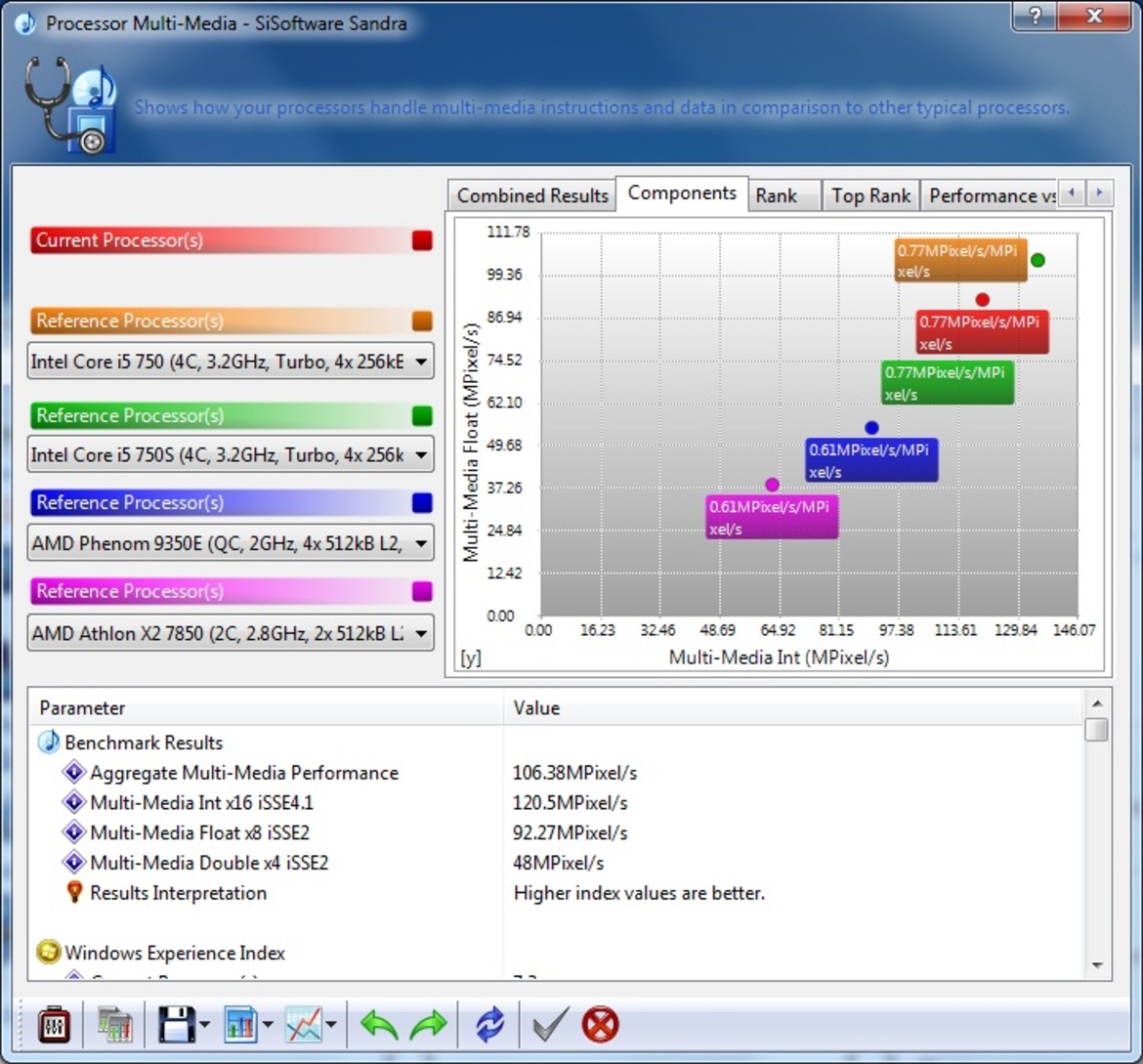Open the save icon's dropdown arrow
The height and width of the screenshot is (1064, 1143).
point(205,1025)
